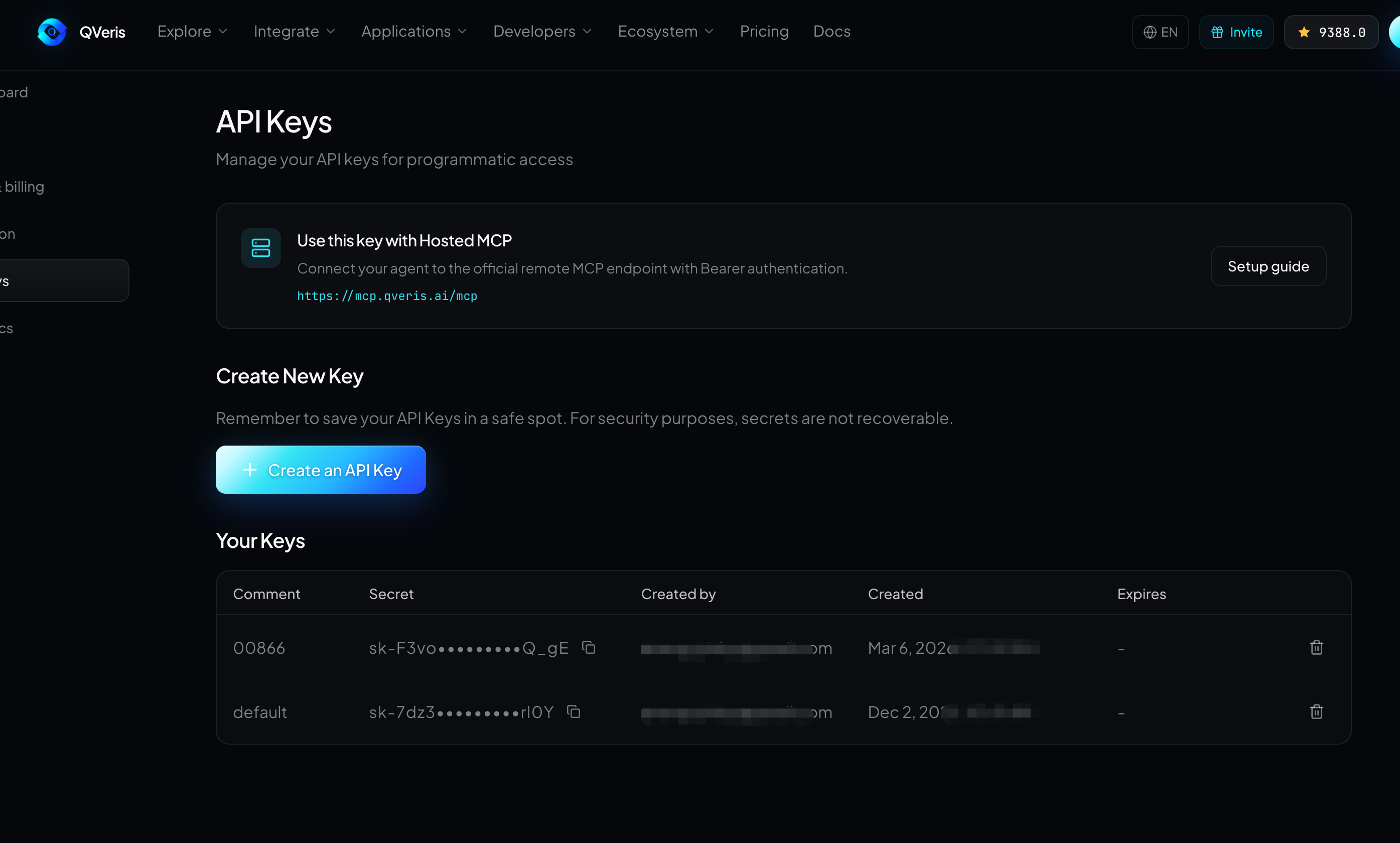
Task: Click the Create New Key heading
Action: click(290, 376)
